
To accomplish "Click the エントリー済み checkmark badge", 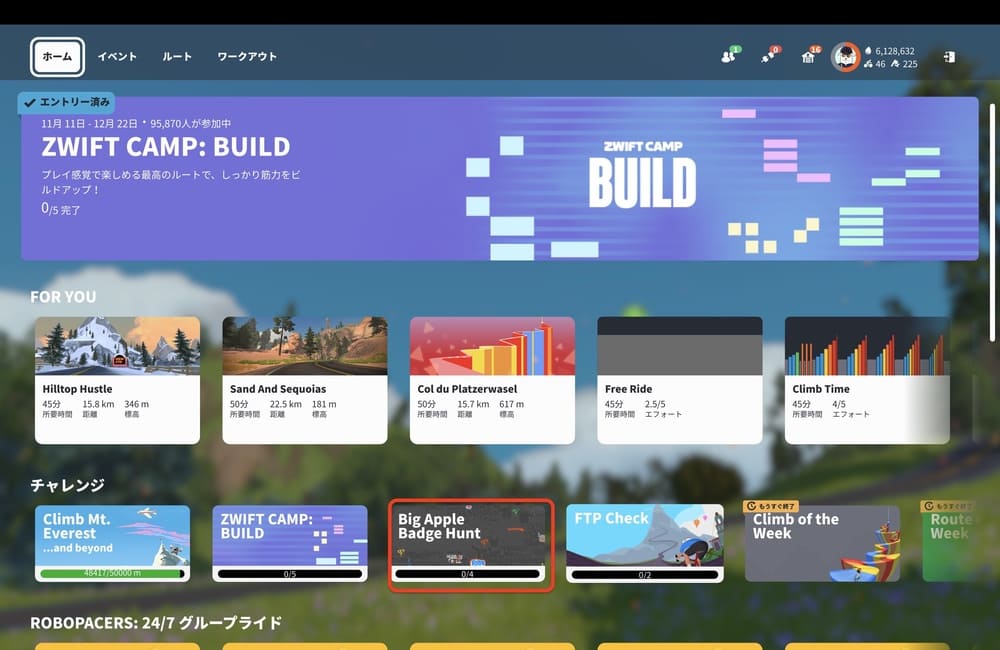I will 67,102.
